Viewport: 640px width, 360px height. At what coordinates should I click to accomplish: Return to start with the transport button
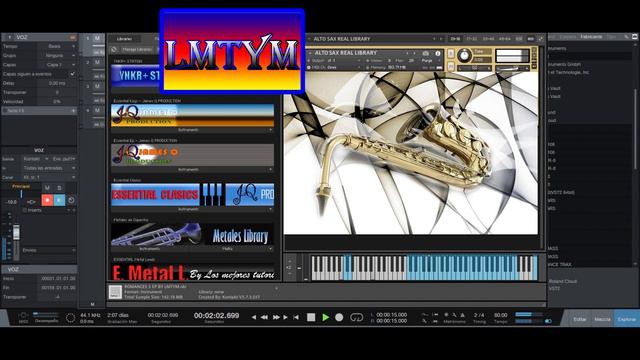(296, 317)
